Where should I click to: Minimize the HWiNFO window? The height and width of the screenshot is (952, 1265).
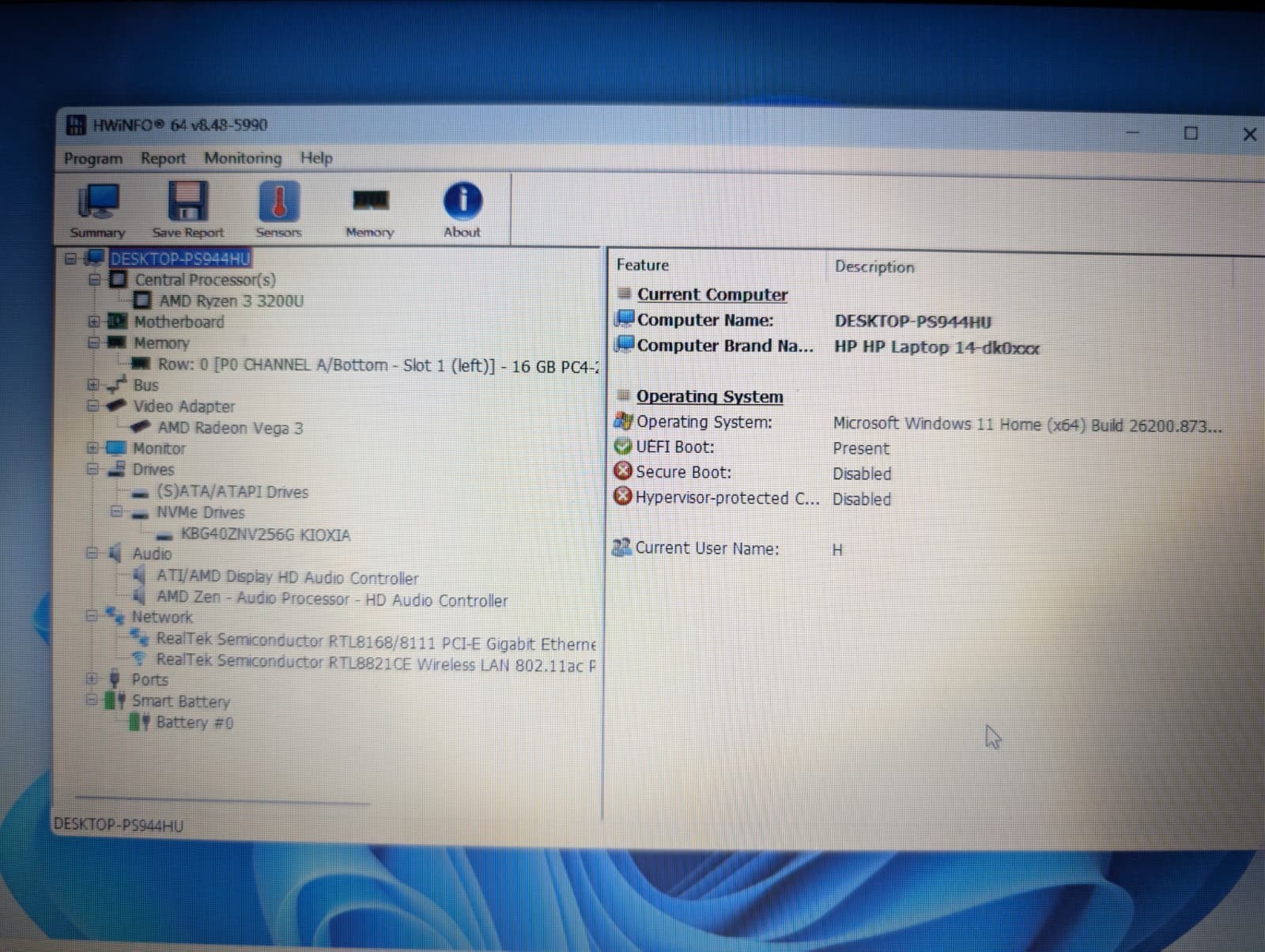(x=1133, y=133)
